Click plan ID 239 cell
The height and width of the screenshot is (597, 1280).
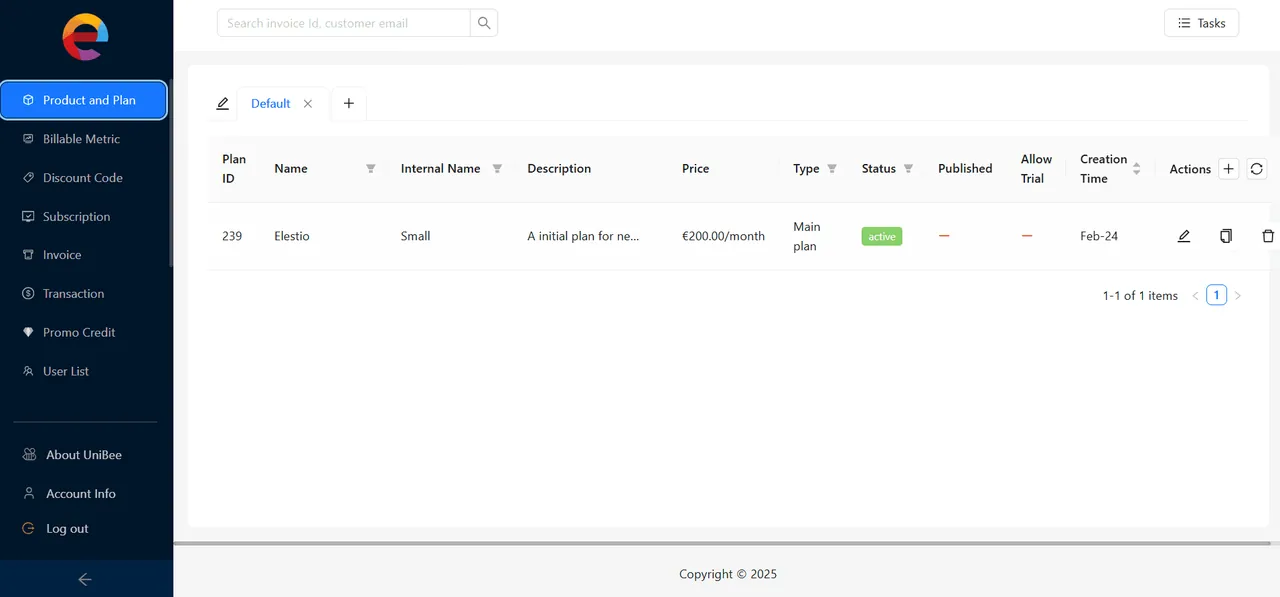click(x=232, y=236)
